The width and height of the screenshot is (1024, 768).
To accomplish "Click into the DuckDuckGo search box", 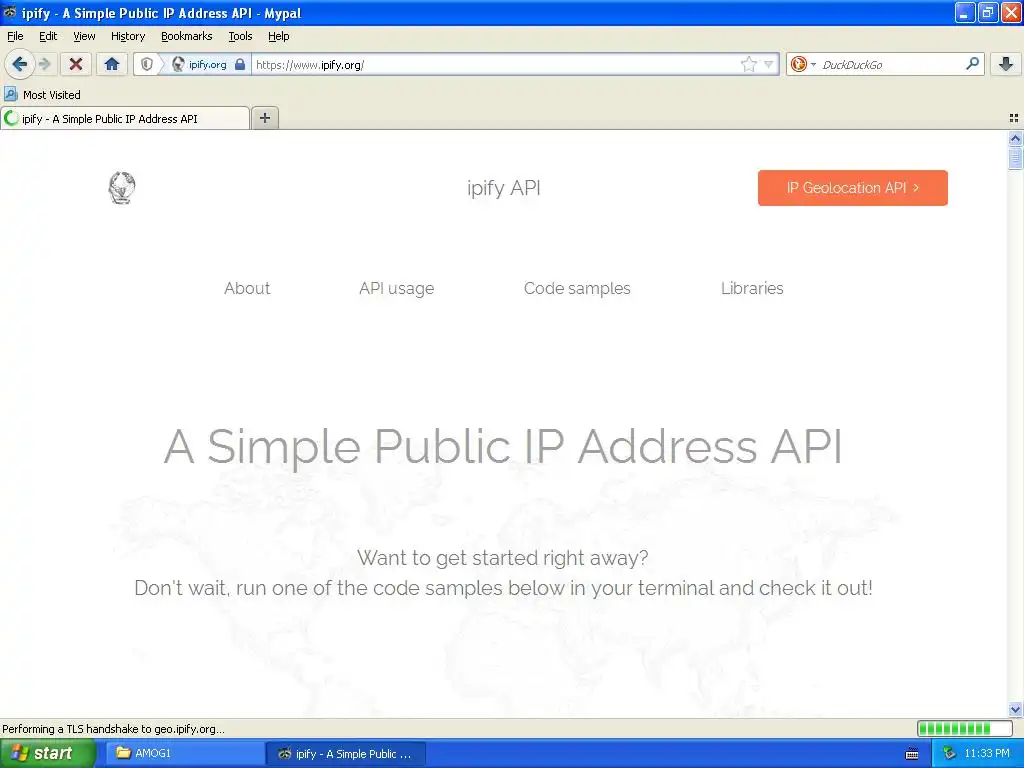I will pyautogui.click(x=891, y=64).
